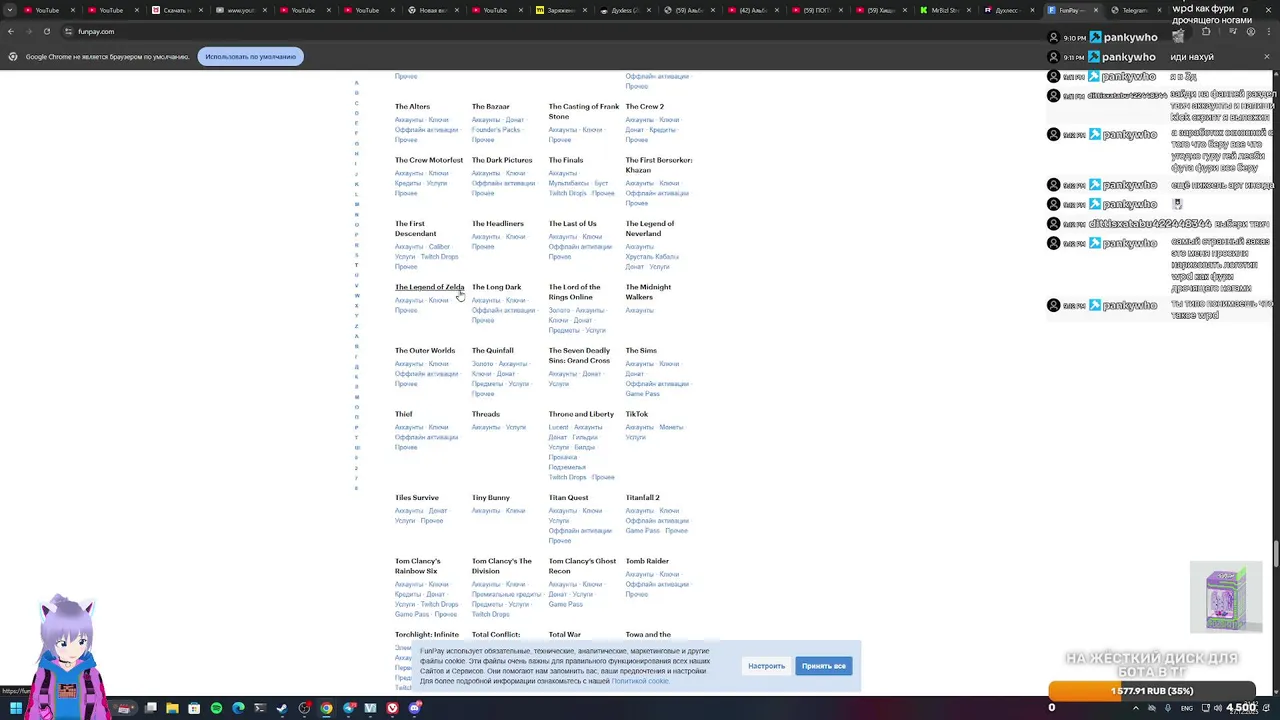Open Windows Start menu
This screenshot has height=720, width=1280.
click(16, 708)
